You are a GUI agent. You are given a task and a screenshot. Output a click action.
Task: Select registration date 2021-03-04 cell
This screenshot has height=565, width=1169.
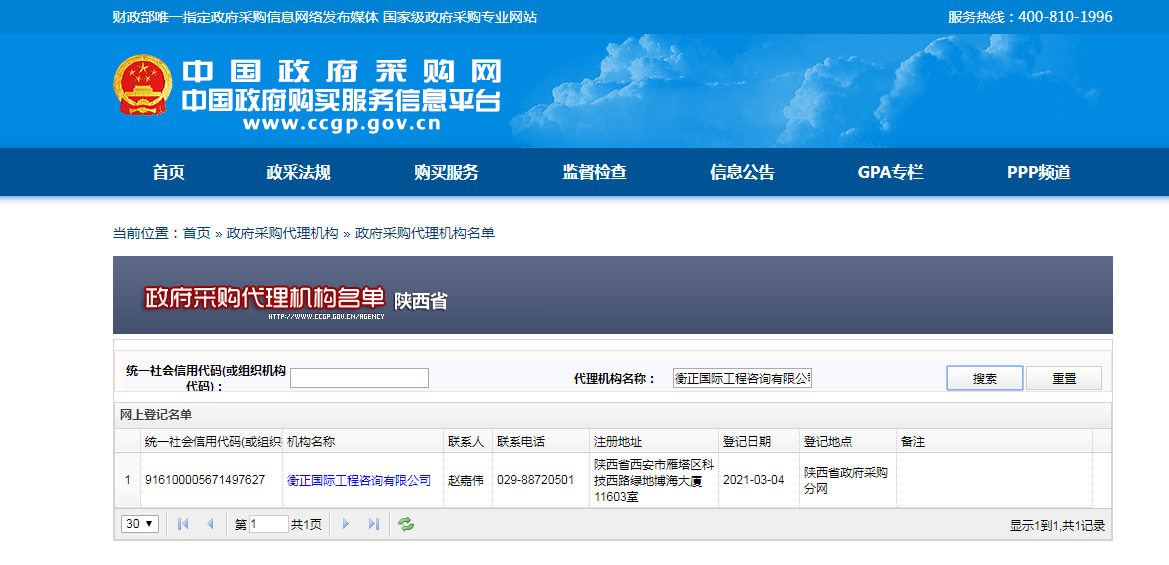pos(759,480)
